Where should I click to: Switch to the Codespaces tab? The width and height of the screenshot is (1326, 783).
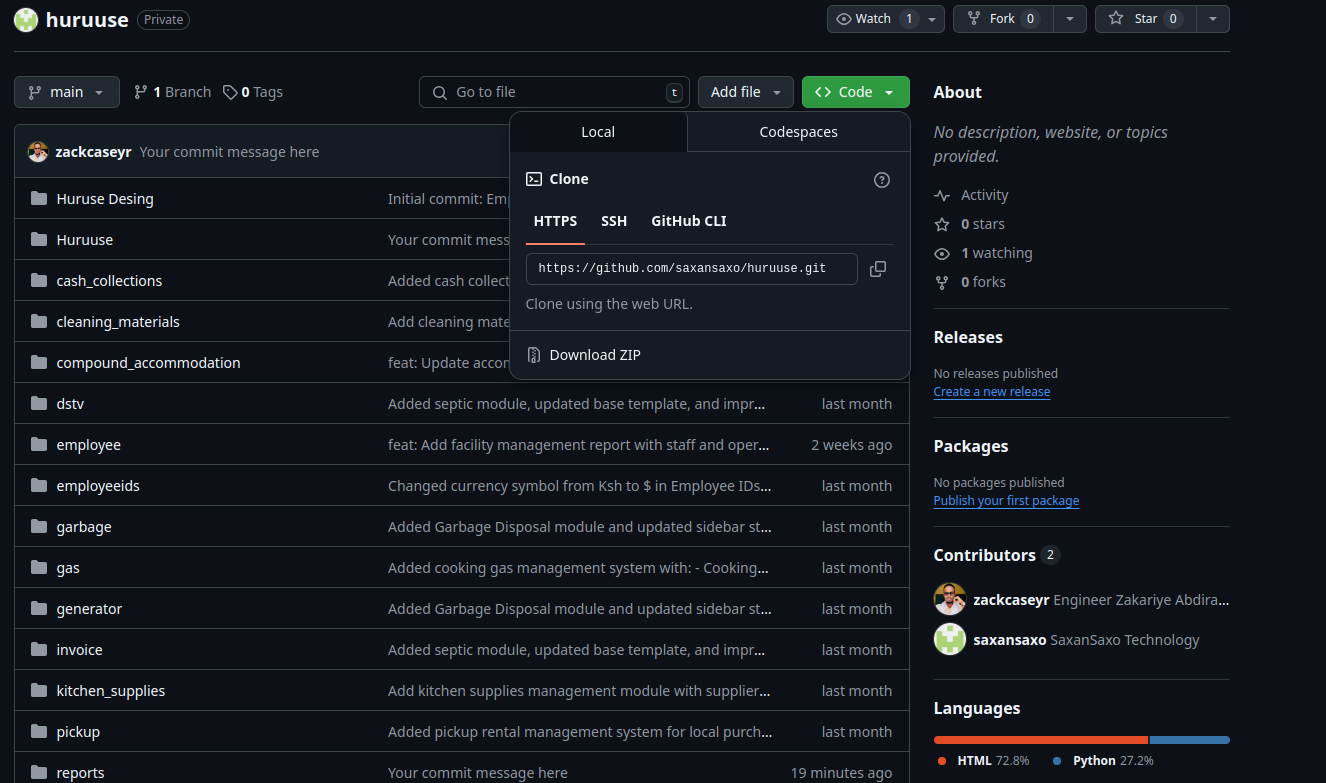799,132
